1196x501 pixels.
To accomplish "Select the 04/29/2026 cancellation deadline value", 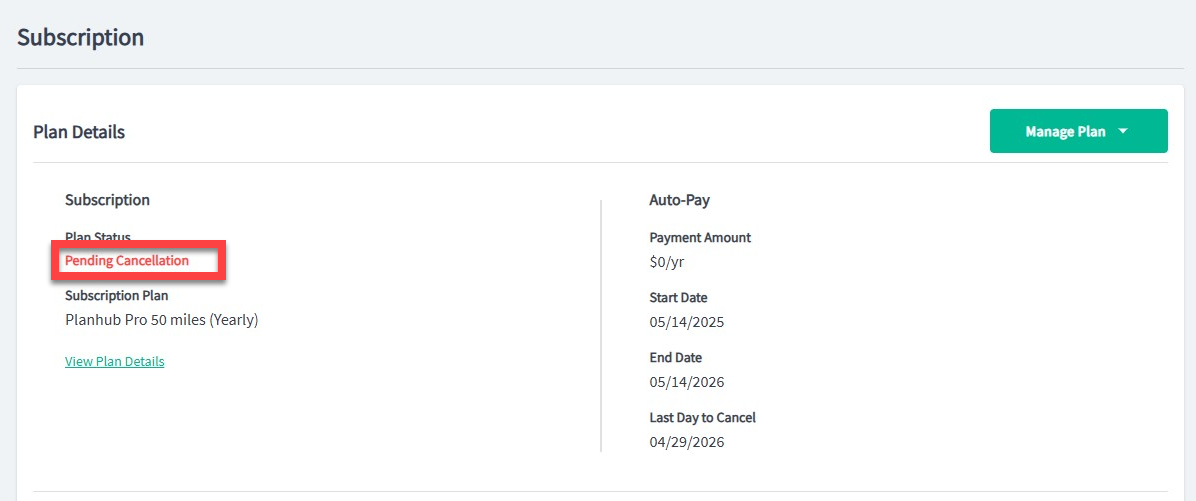I will click(686, 442).
